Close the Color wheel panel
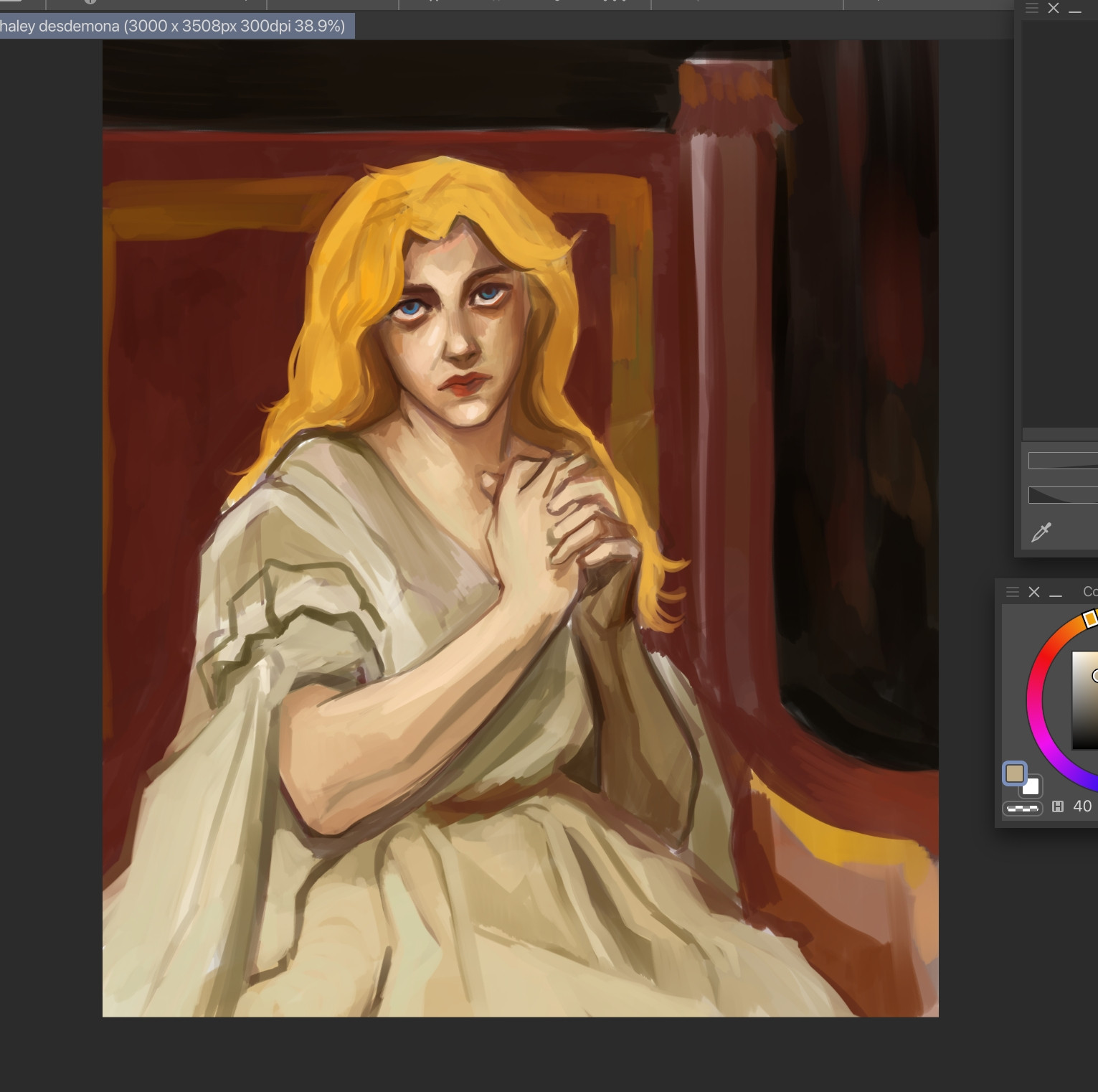The image size is (1098, 1092). pos(1034,592)
